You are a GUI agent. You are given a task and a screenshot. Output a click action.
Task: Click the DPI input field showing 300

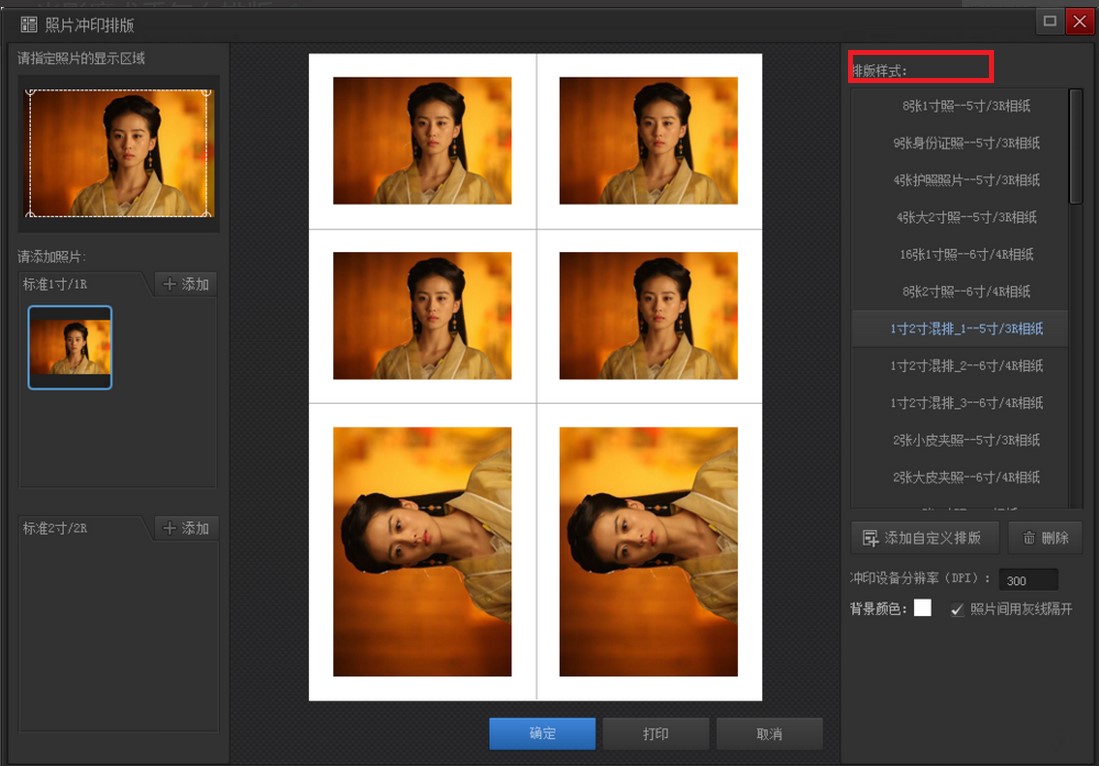click(x=1028, y=580)
